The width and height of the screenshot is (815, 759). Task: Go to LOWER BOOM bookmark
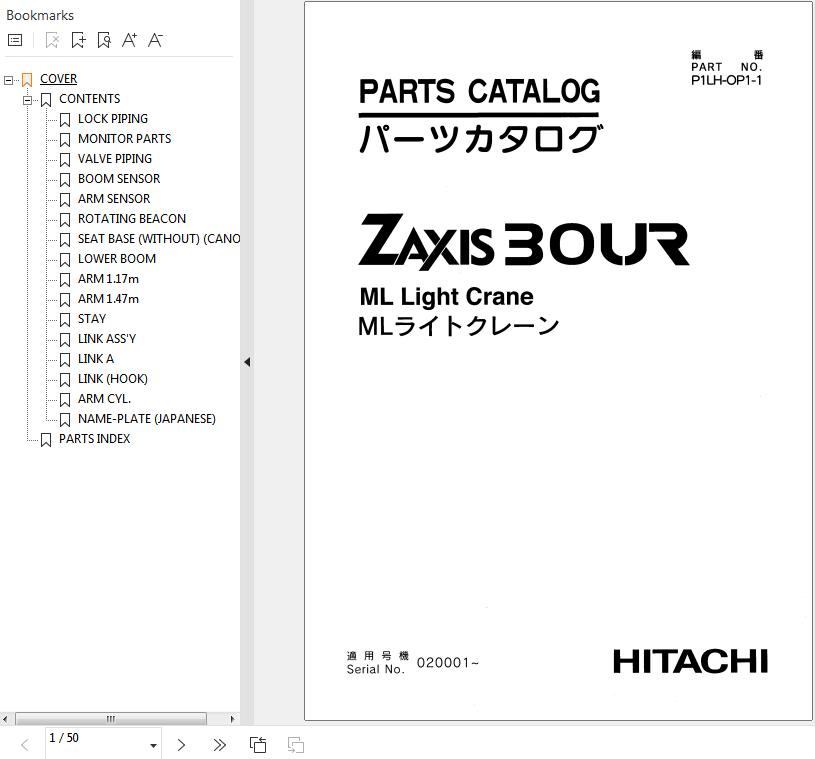click(117, 259)
